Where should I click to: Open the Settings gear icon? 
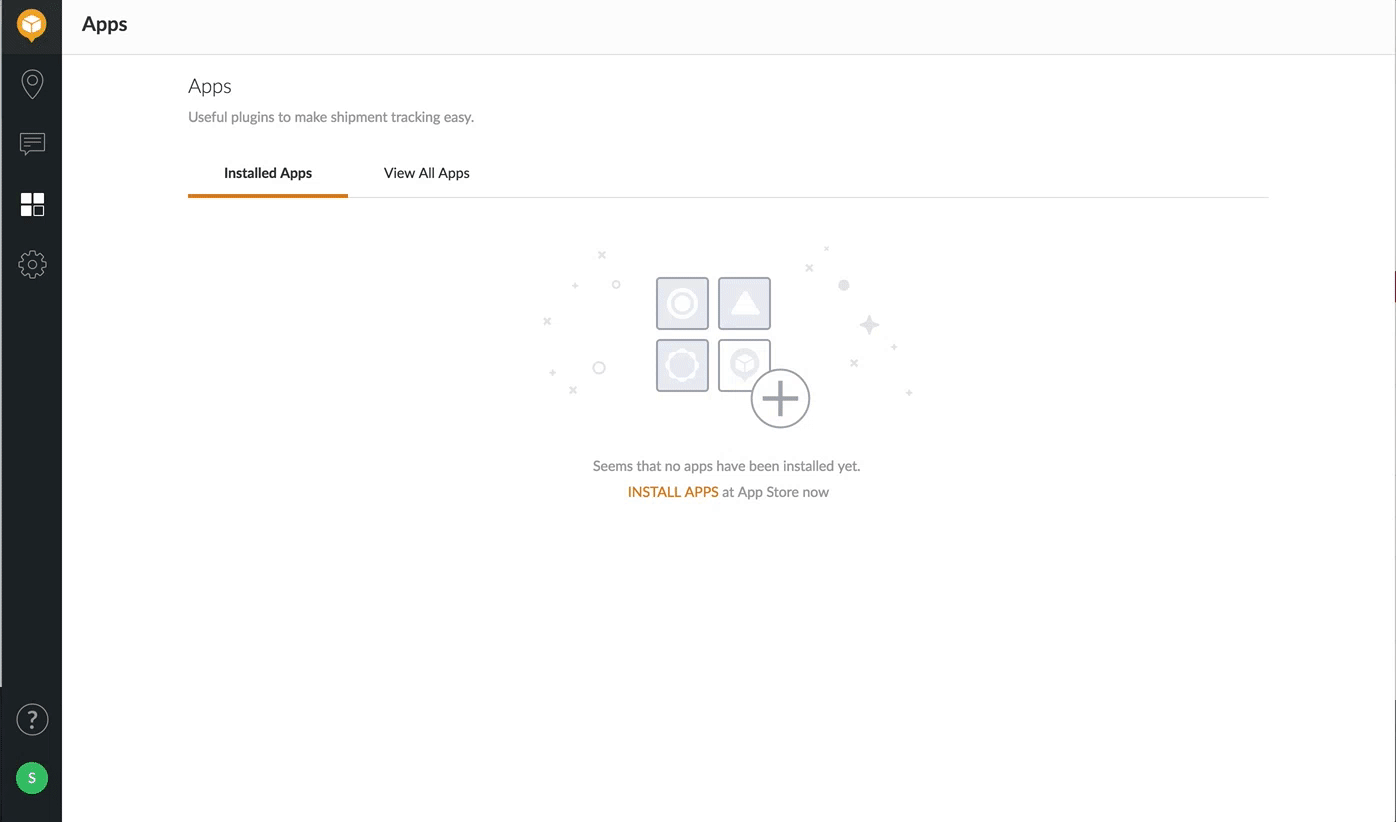click(32, 265)
